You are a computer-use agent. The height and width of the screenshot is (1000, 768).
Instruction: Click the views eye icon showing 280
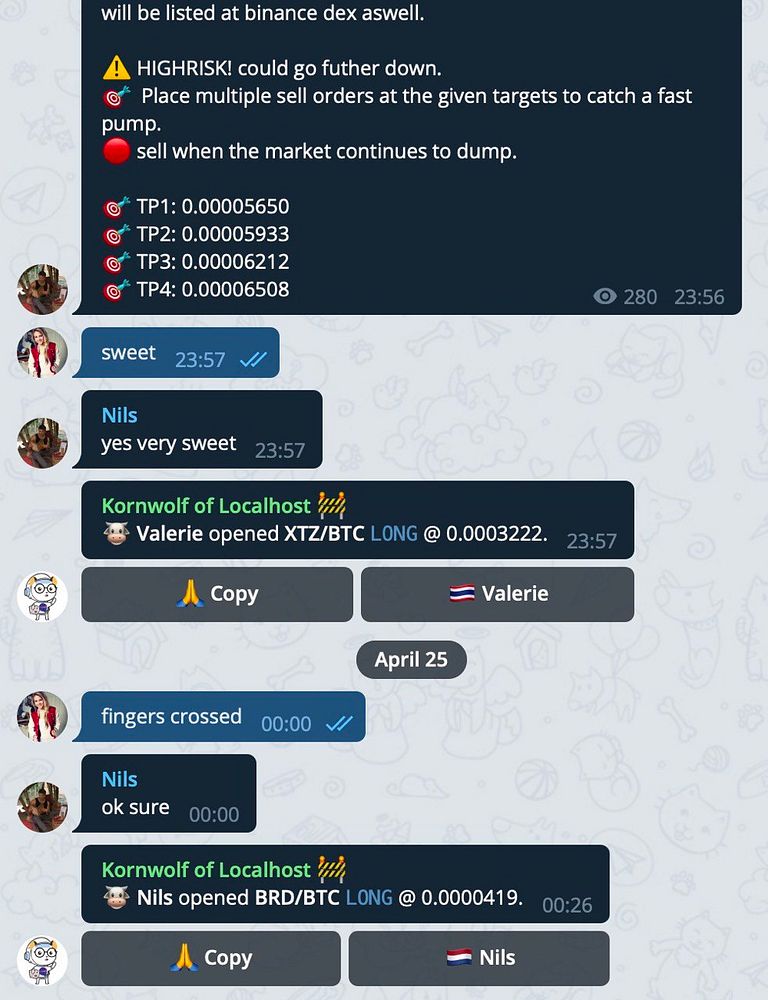pyautogui.click(x=605, y=297)
